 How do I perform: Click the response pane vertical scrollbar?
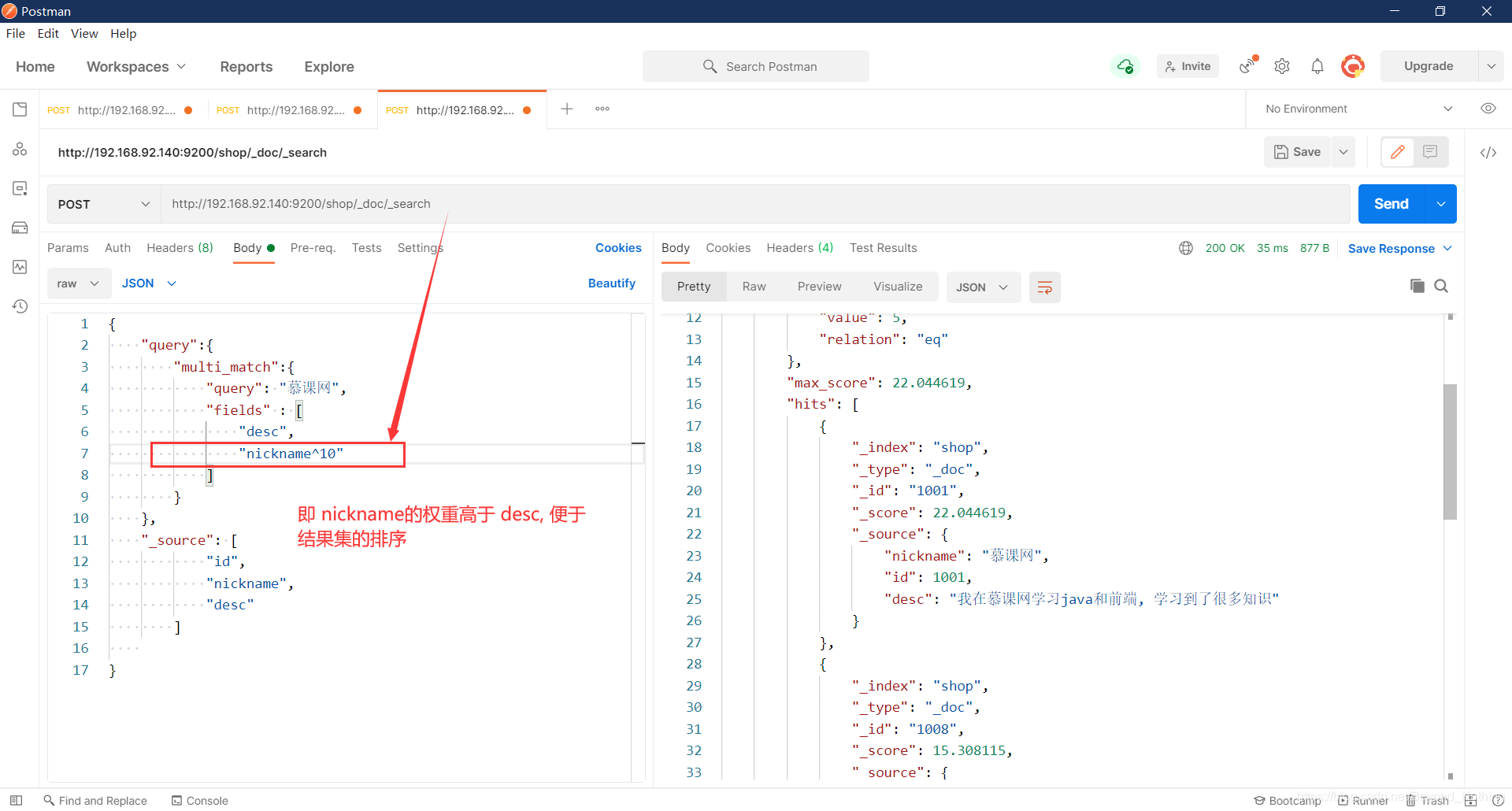(x=1450, y=451)
